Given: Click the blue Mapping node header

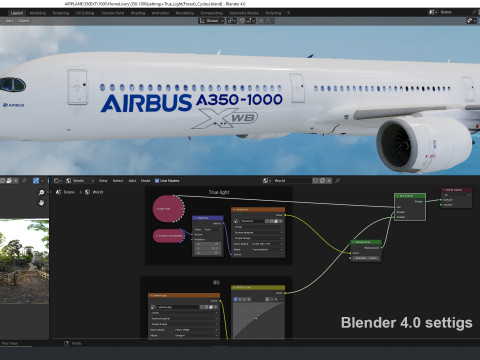Looking at the screenshot, I should tap(208, 218).
